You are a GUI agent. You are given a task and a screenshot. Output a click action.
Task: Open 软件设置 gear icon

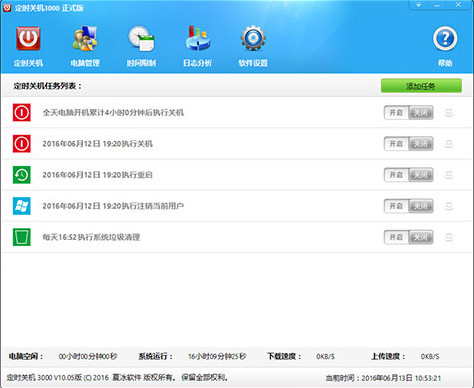[253, 38]
